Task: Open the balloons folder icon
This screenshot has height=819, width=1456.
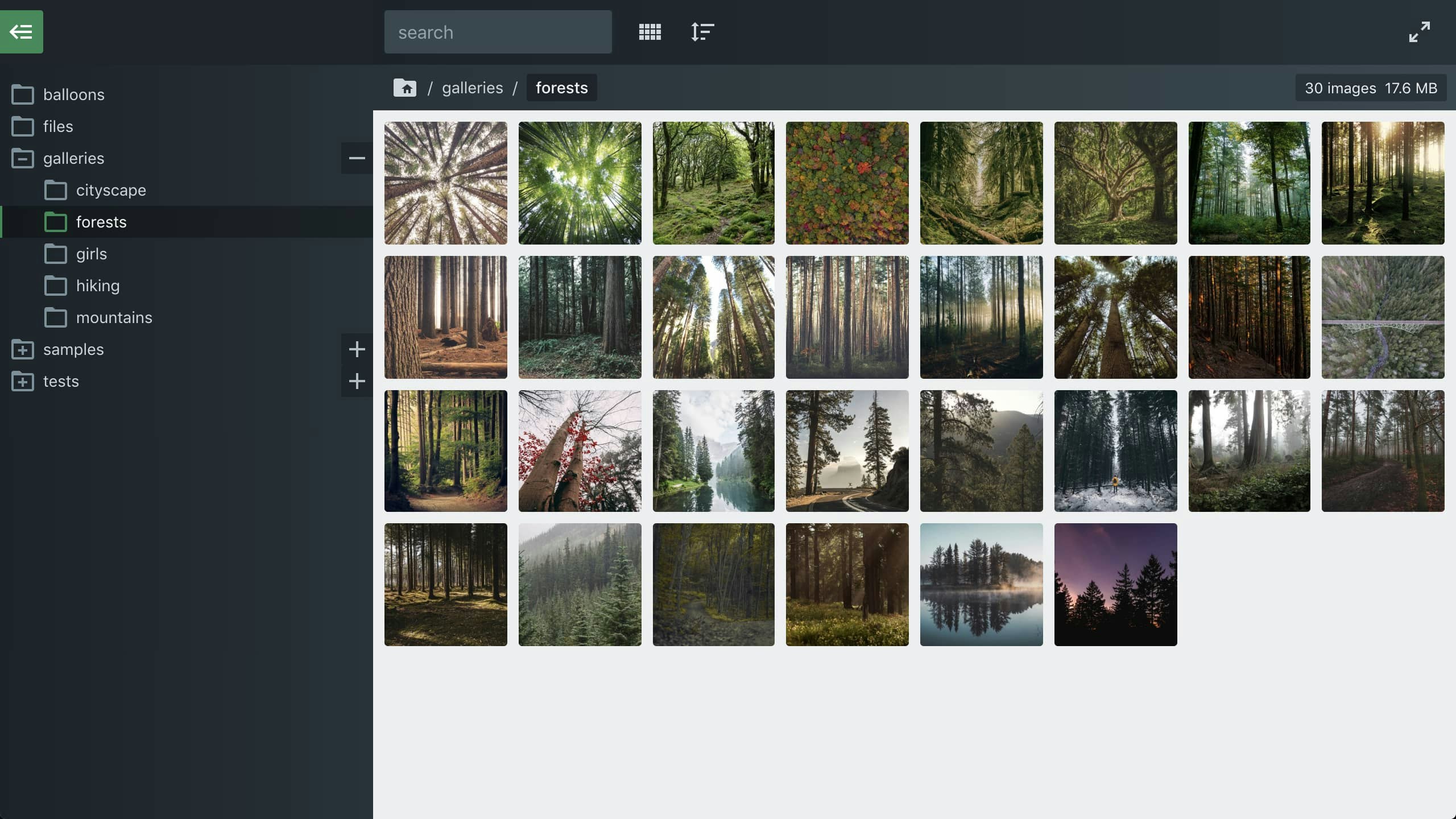Action: [23, 94]
